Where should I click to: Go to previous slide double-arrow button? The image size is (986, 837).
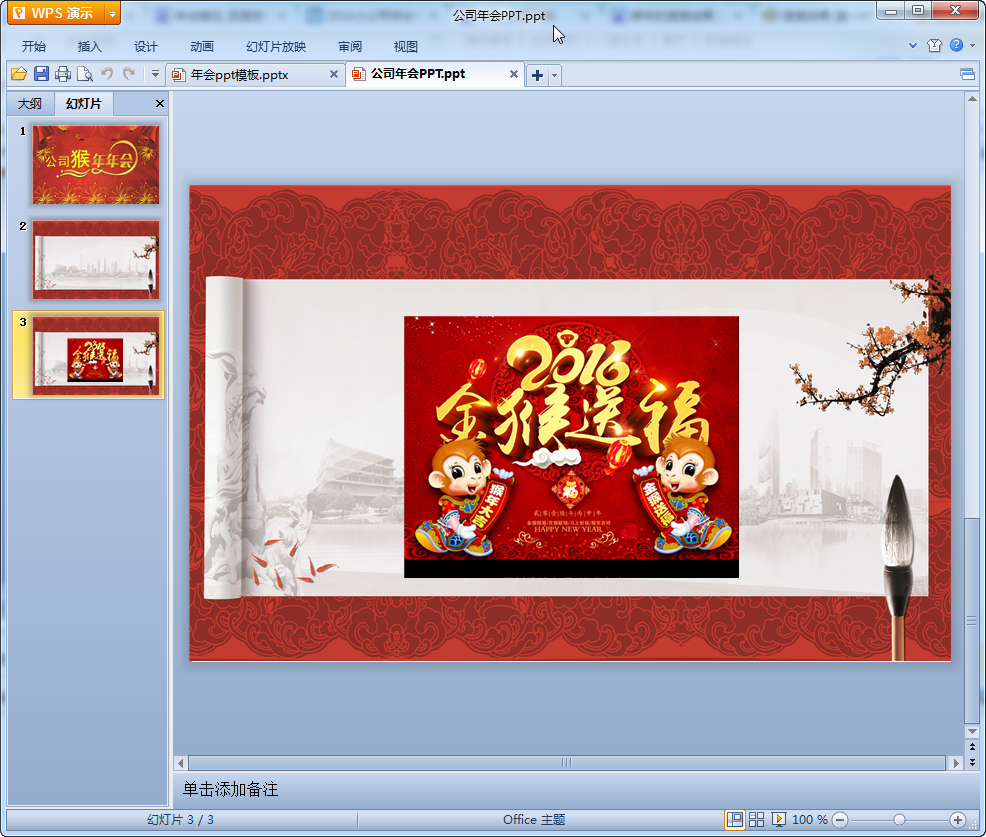click(x=972, y=746)
